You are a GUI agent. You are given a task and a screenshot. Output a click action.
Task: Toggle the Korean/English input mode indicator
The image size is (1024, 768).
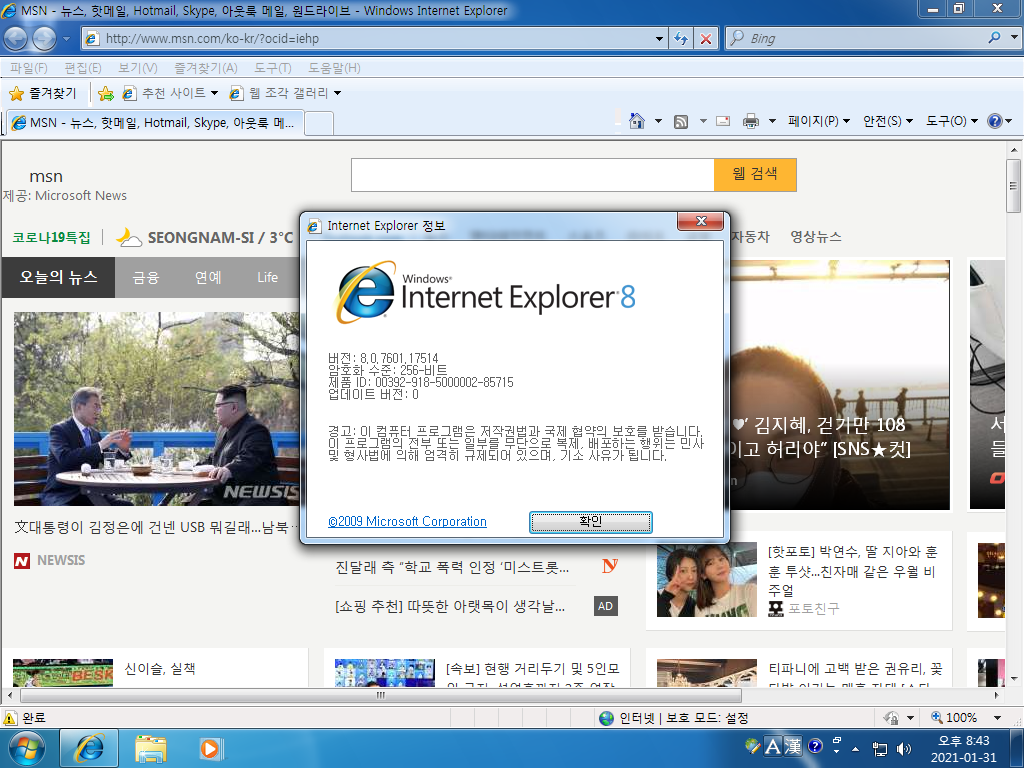[x=773, y=746]
